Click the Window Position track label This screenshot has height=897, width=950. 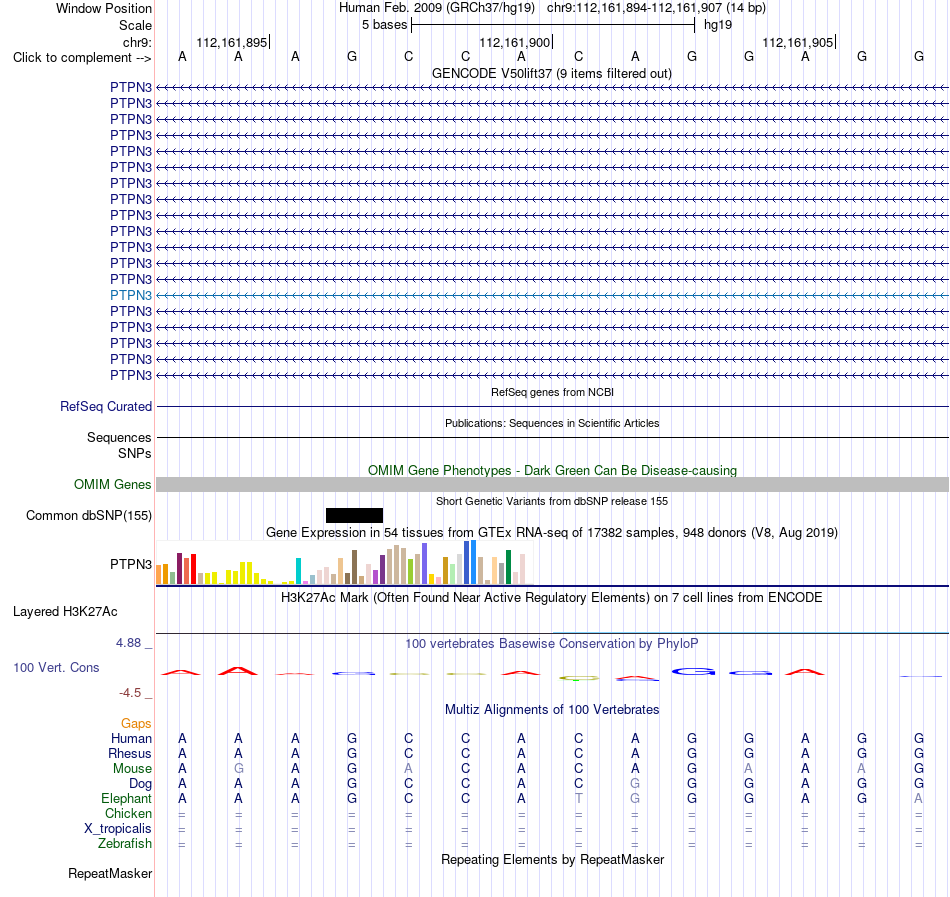tap(104, 8)
